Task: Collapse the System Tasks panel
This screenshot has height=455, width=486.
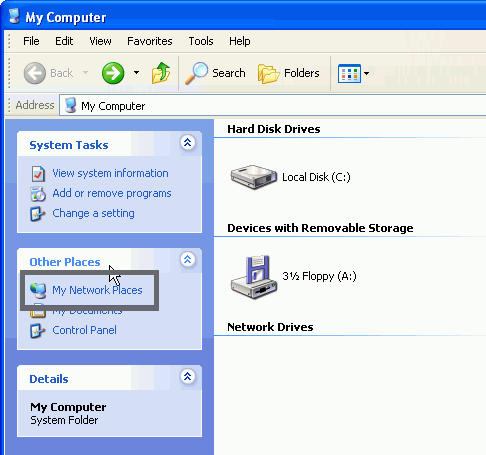Action: pos(188,143)
